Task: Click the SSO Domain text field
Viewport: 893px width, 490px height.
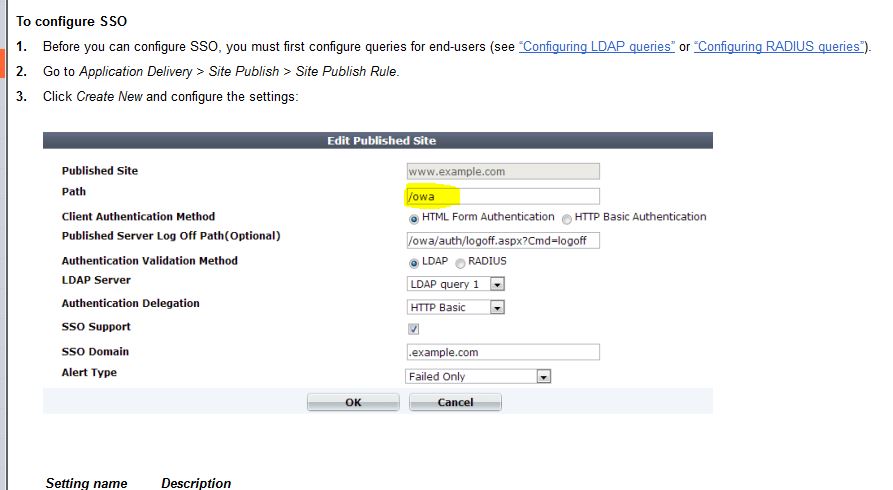Action: pyautogui.click(x=502, y=352)
